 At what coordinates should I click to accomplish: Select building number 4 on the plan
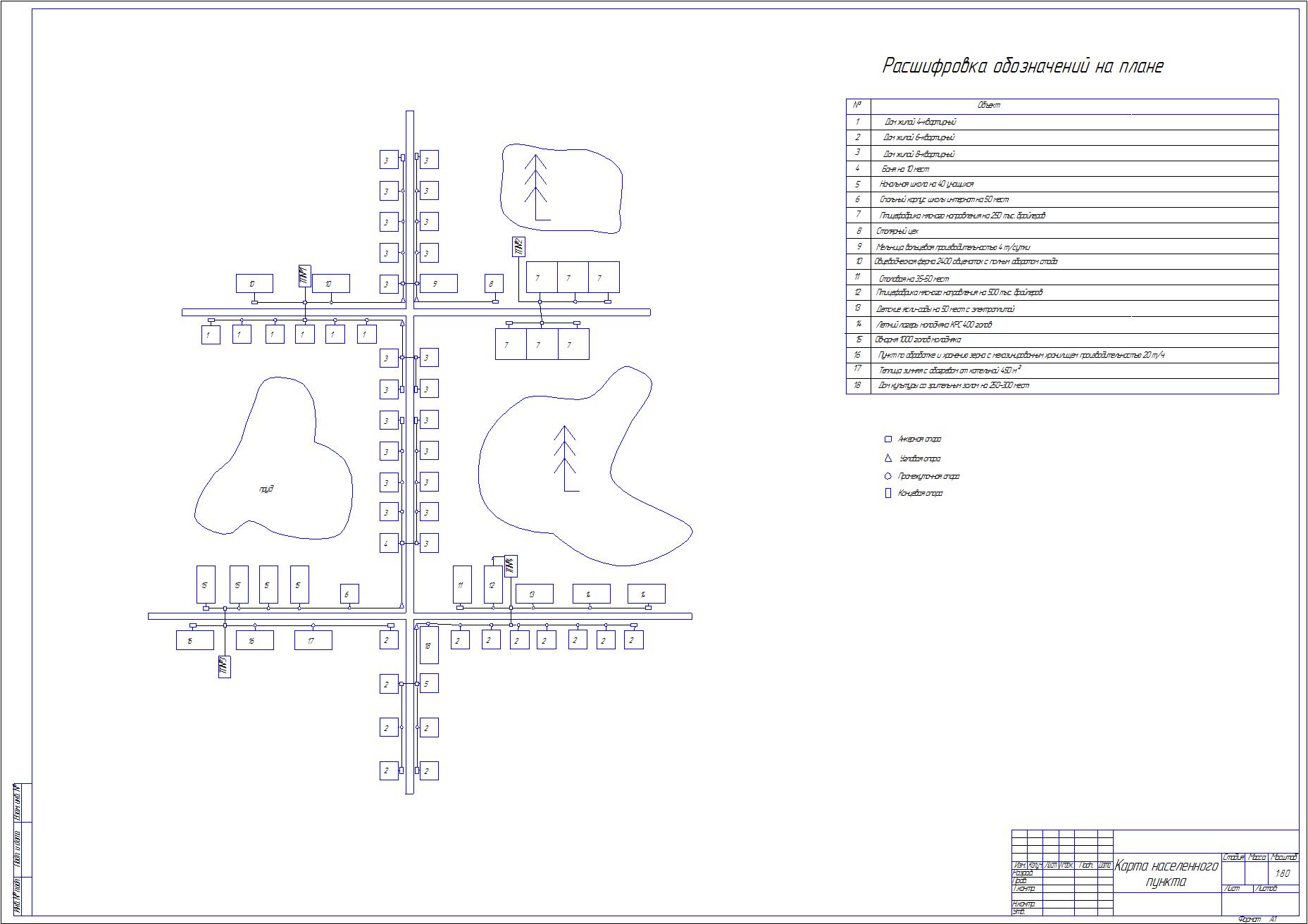click(x=389, y=543)
